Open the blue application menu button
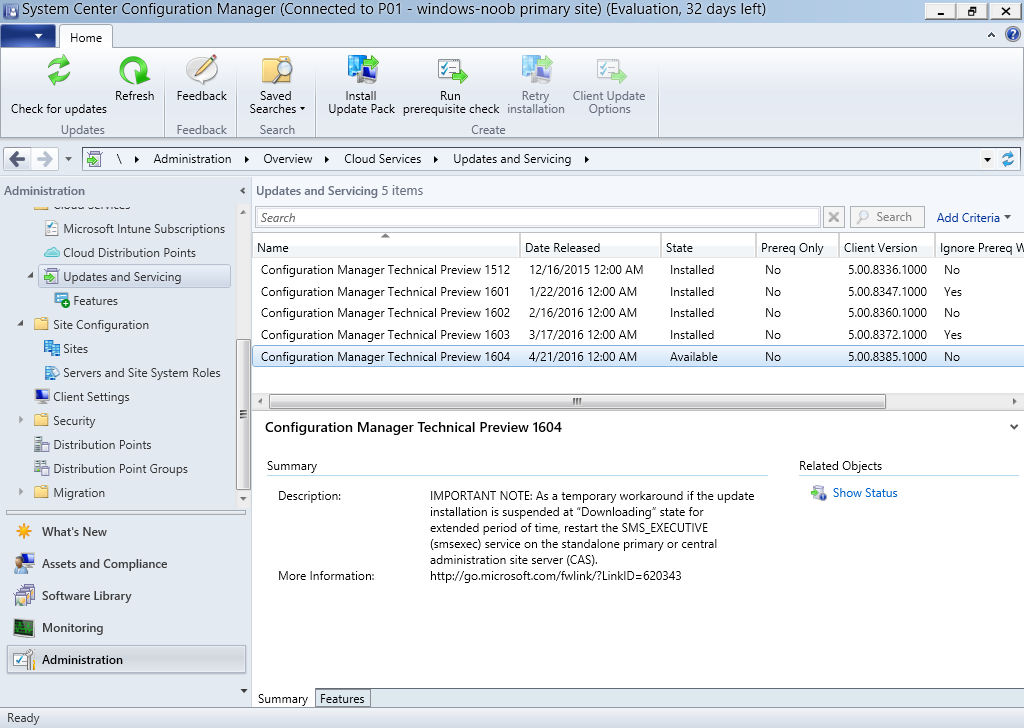The width and height of the screenshot is (1024, 728). pos(28,36)
